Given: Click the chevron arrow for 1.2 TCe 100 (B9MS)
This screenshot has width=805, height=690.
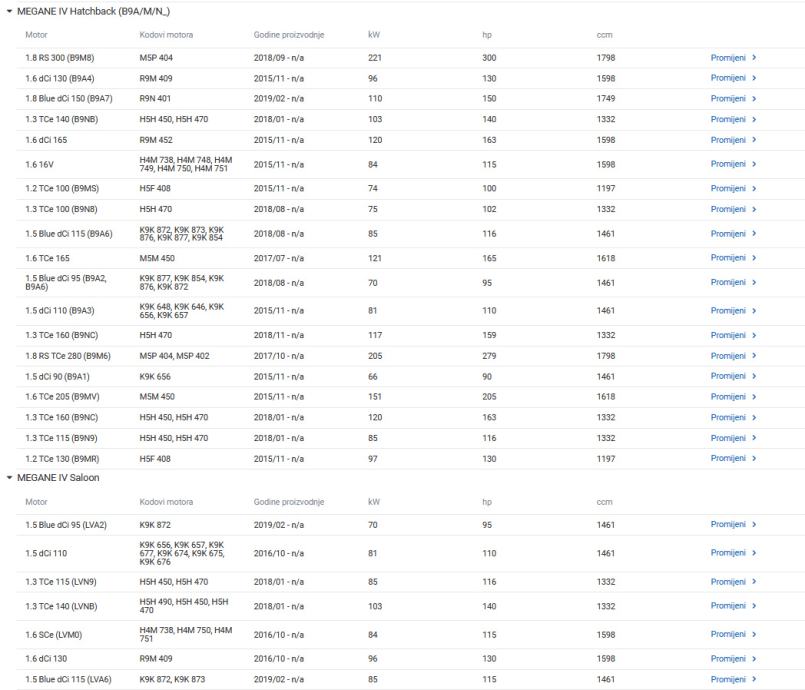Looking at the screenshot, I should point(754,188).
